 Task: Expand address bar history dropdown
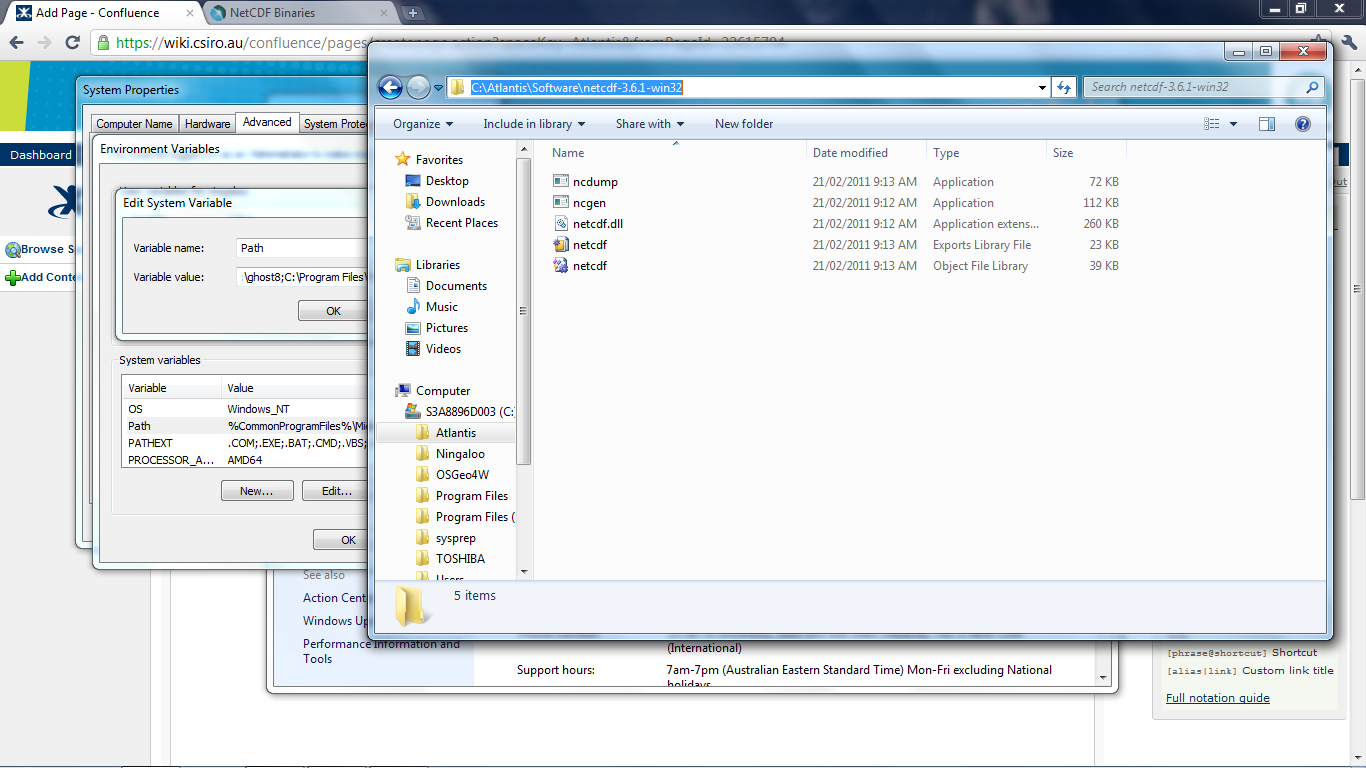tap(1043, 87)
